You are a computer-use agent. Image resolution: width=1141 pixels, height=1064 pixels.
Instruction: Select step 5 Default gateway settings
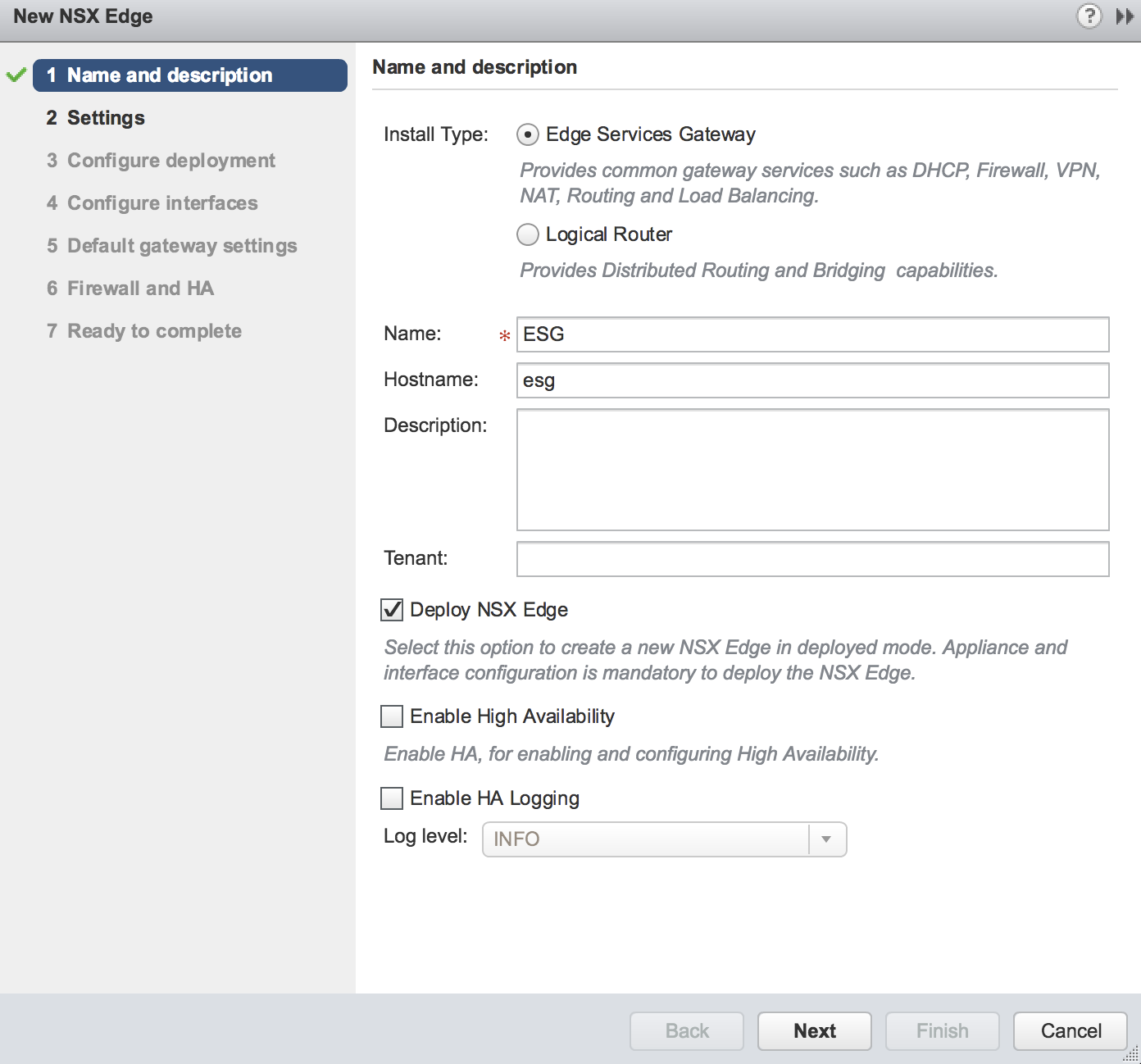pos(172,246)
